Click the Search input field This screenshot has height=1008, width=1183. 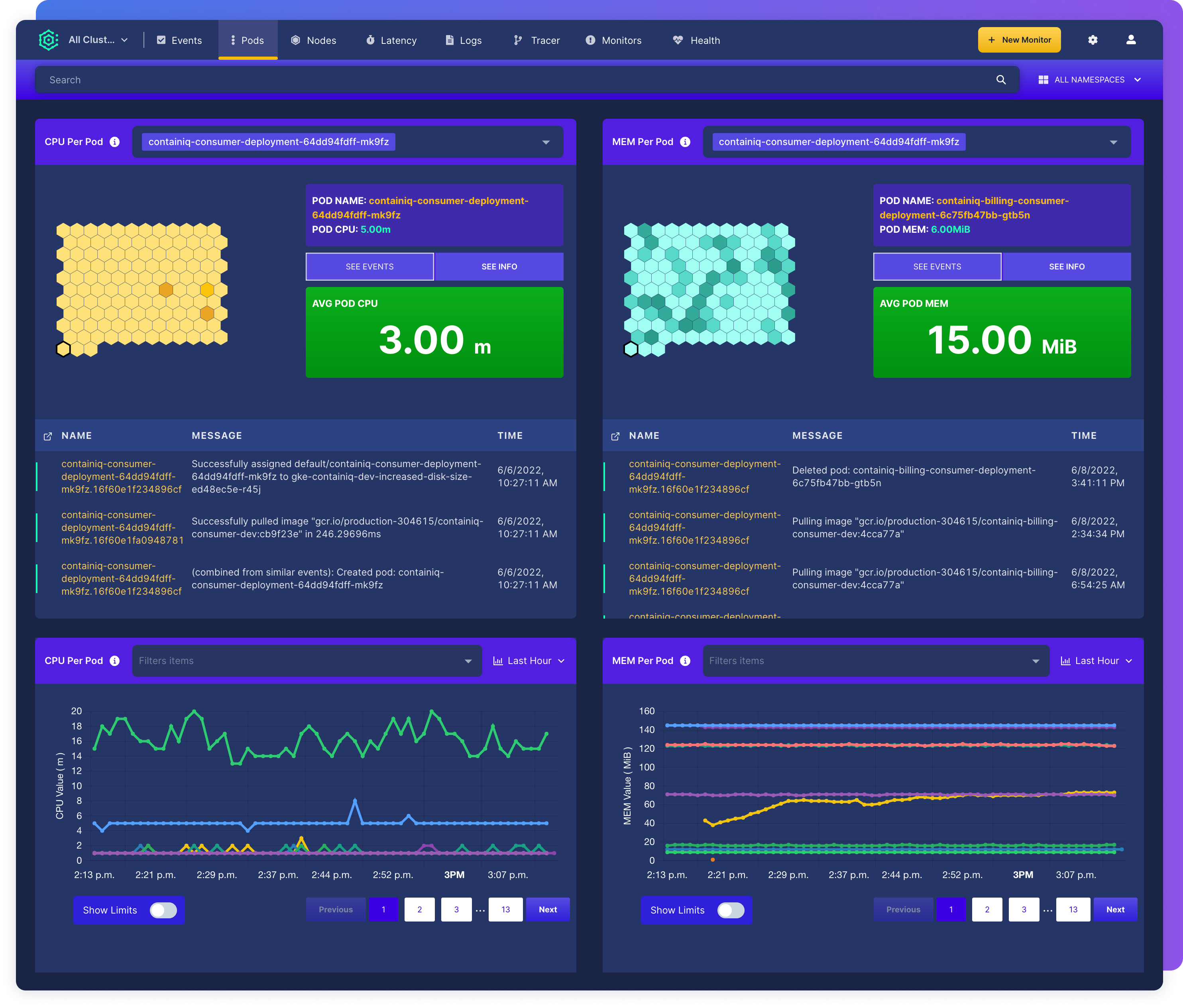[514, 80]
